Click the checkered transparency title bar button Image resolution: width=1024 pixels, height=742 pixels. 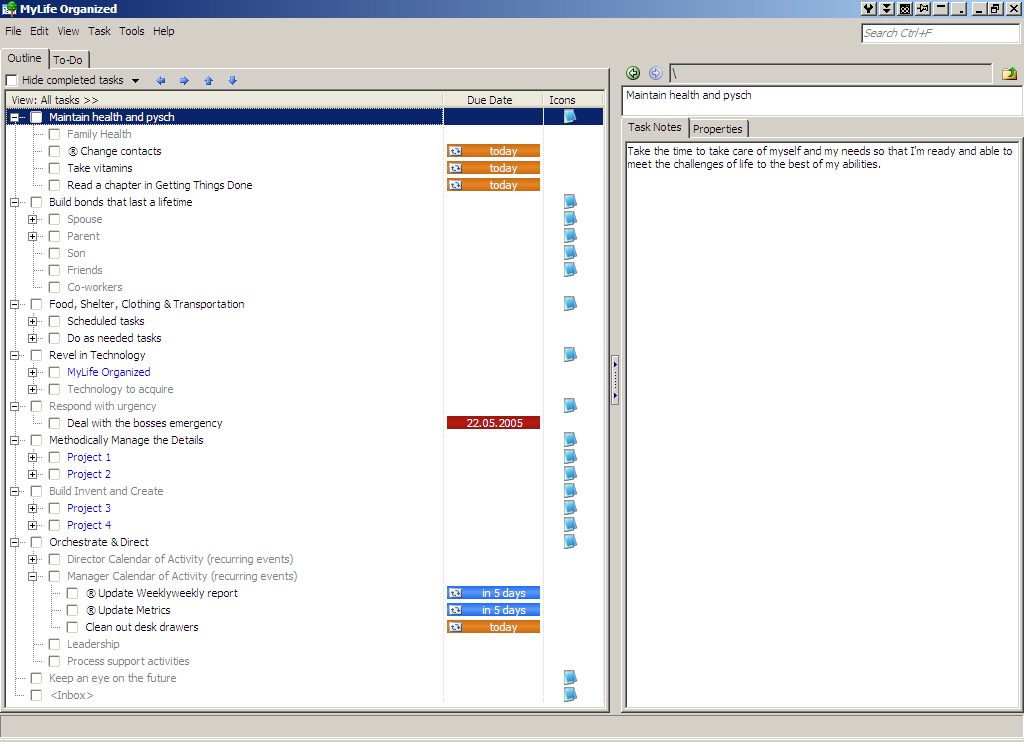click(904, 8)
